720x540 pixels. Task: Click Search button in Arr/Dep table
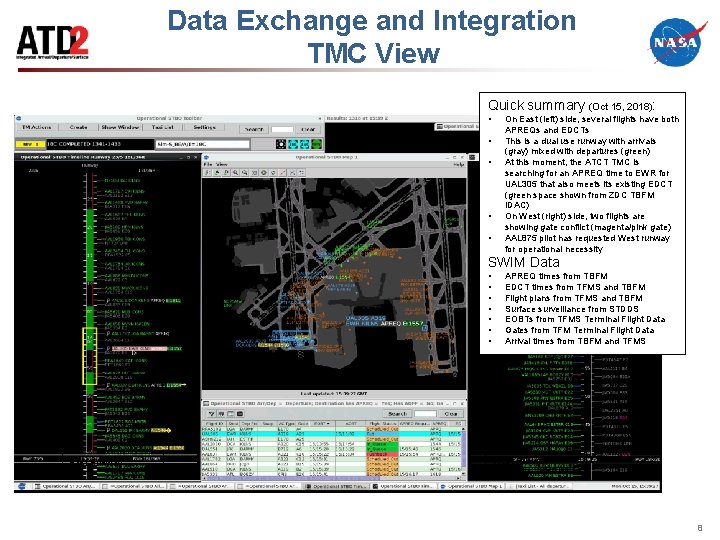[398, 414]
